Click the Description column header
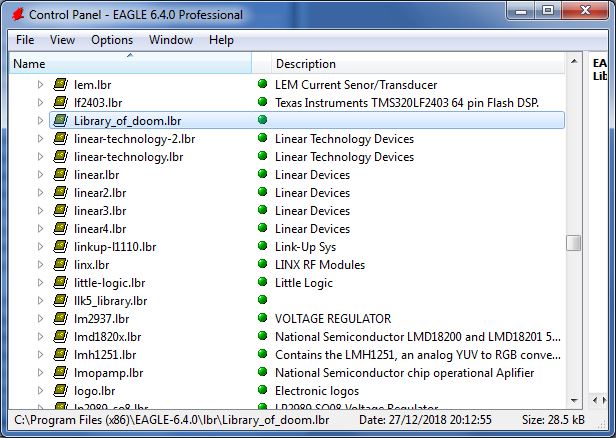The height and width of the screenshot is (438, 616). coord(418,63)
